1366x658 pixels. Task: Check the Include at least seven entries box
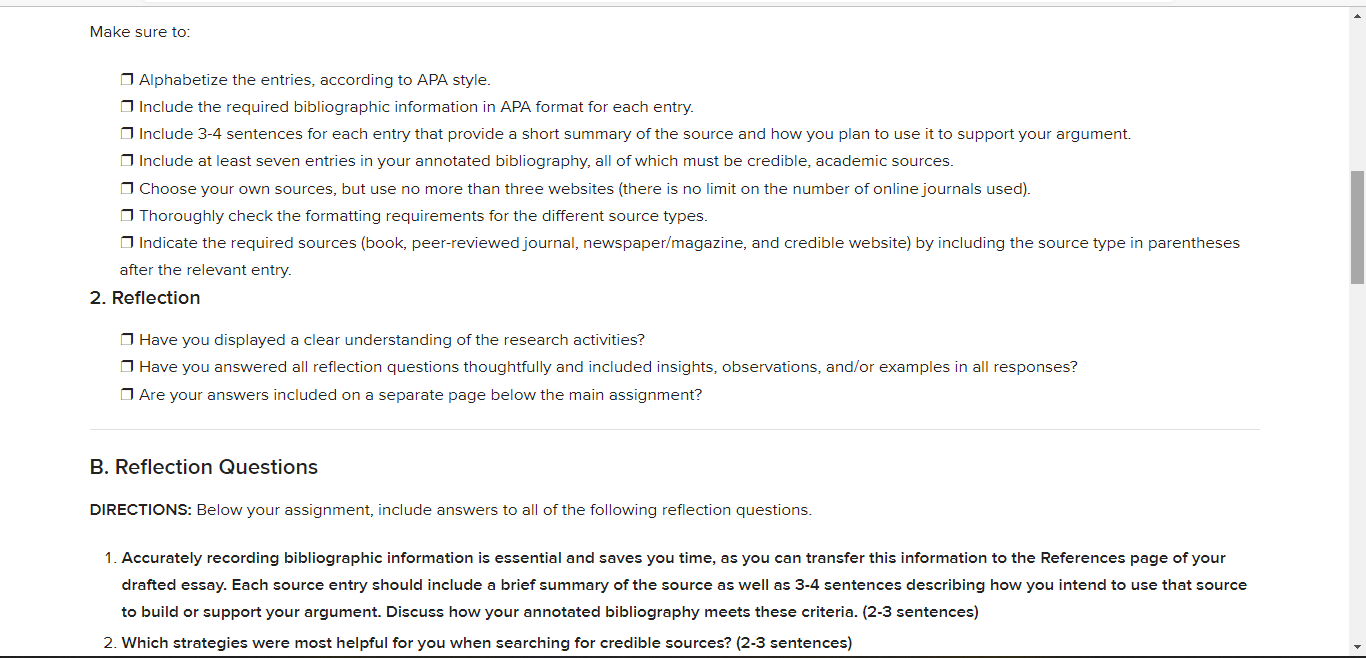(x=127, y=161)
